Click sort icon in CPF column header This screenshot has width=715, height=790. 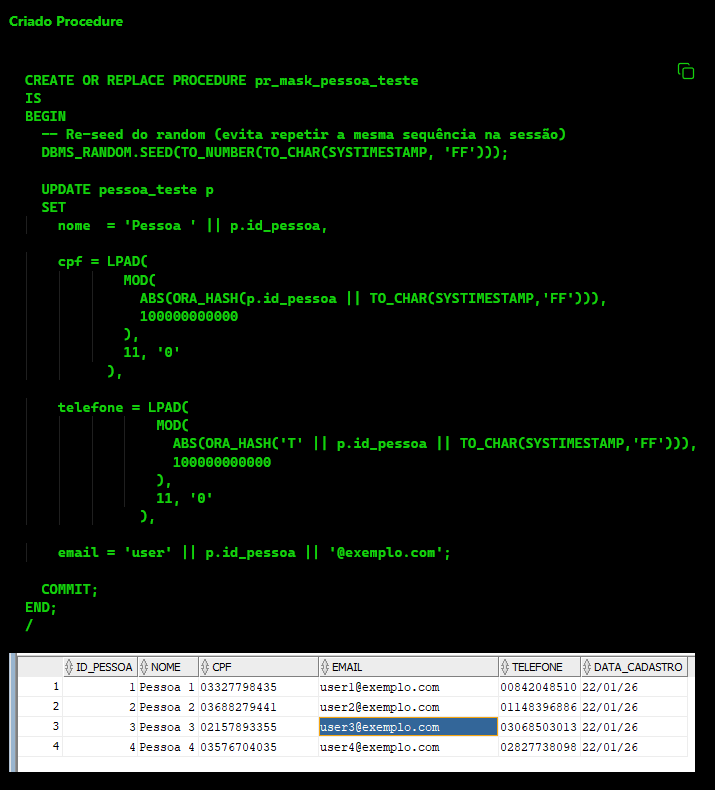205,667
